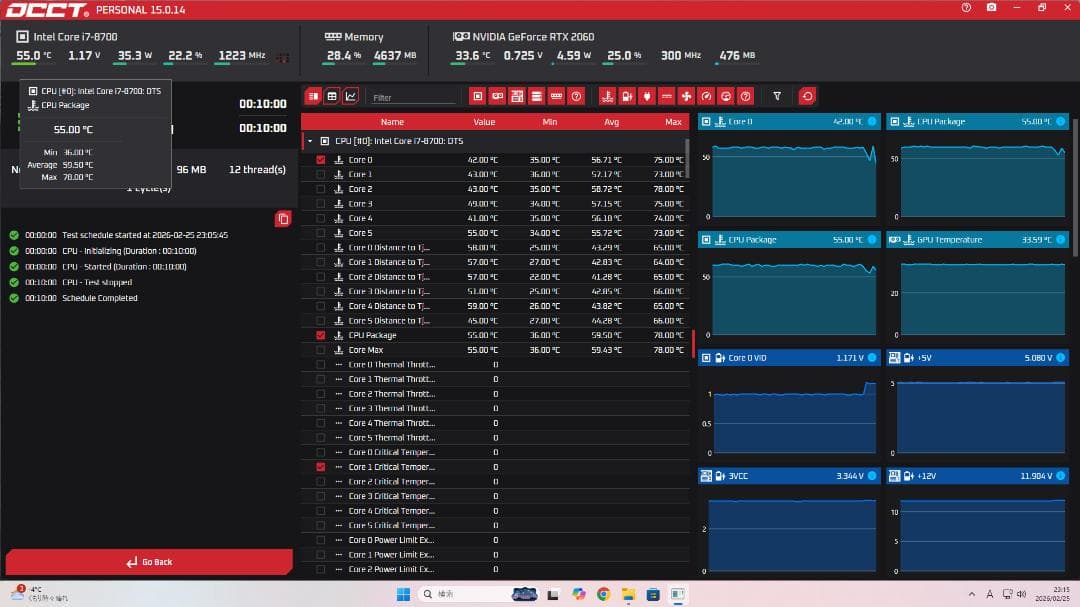Screen dimensions: 1080x607
Task: Open the Windows Start menu
Action: coord(404,594)
